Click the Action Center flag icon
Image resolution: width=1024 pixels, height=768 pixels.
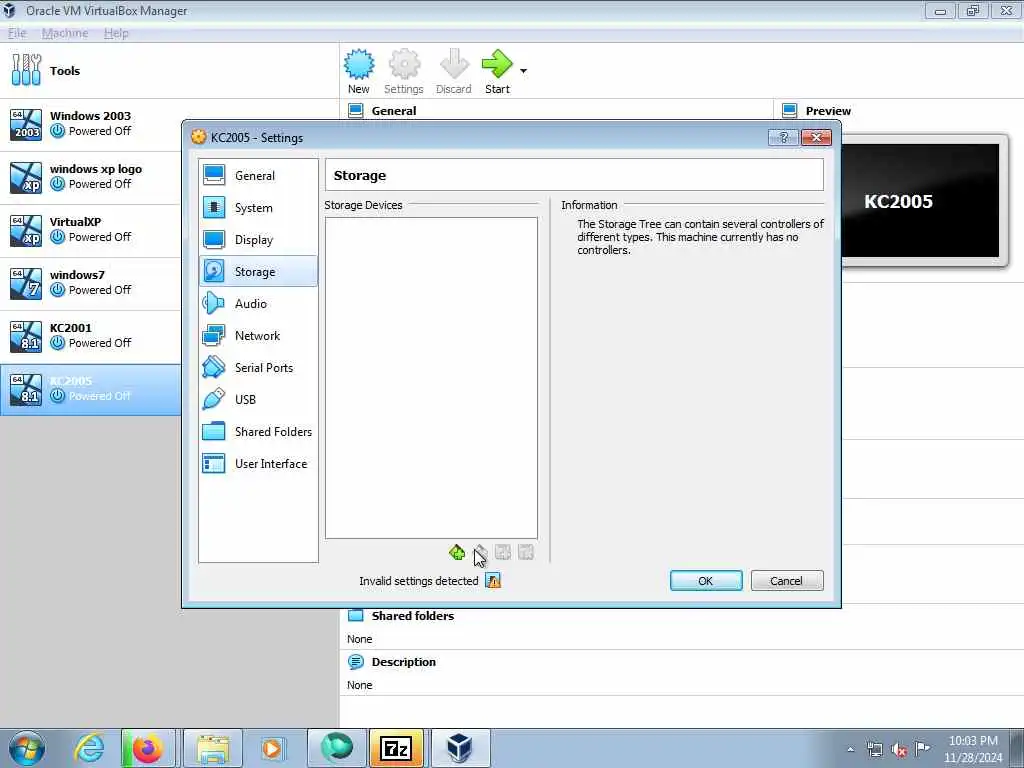922,749
